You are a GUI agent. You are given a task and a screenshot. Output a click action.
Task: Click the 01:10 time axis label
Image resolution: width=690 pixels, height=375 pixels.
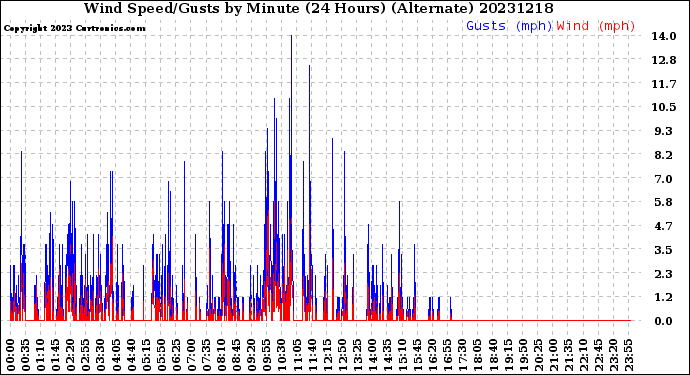tap(40, 355)
